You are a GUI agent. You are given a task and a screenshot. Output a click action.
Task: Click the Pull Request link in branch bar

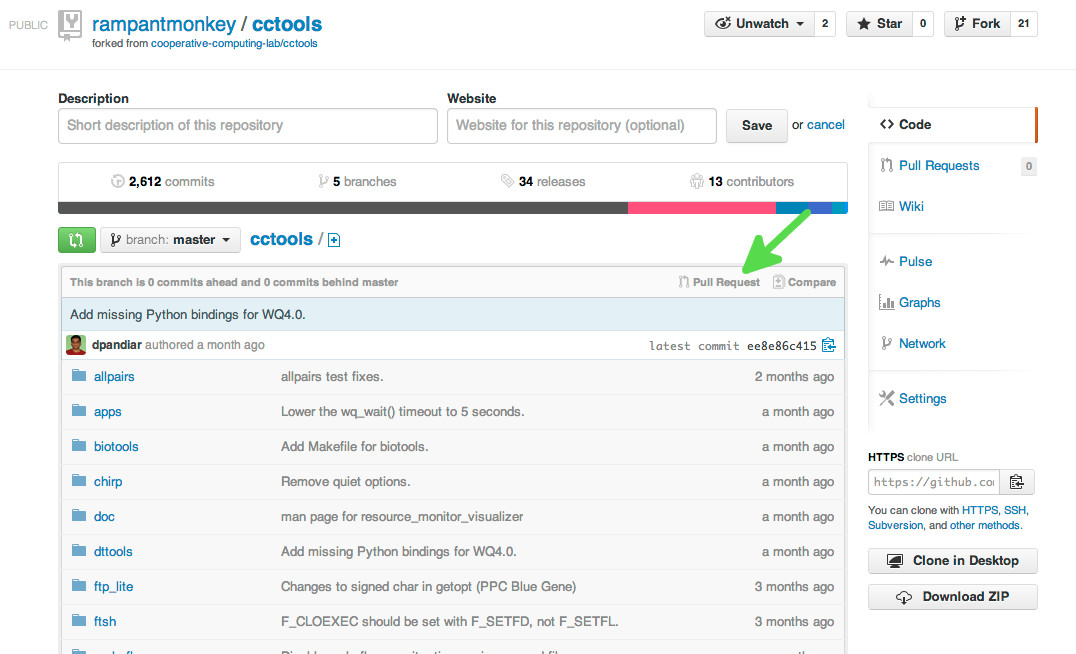pos(719,282)
